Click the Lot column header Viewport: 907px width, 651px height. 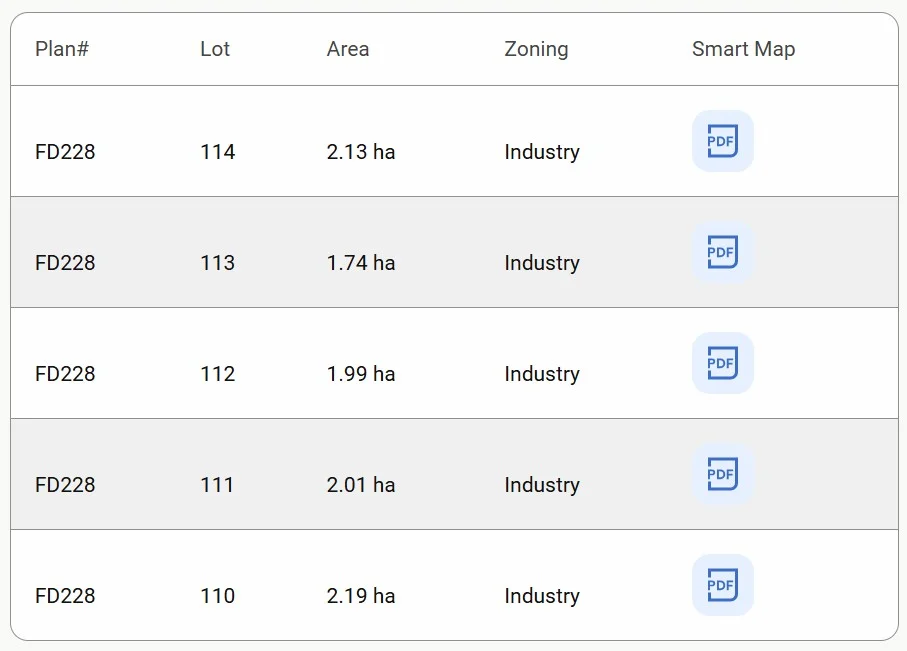215,49
